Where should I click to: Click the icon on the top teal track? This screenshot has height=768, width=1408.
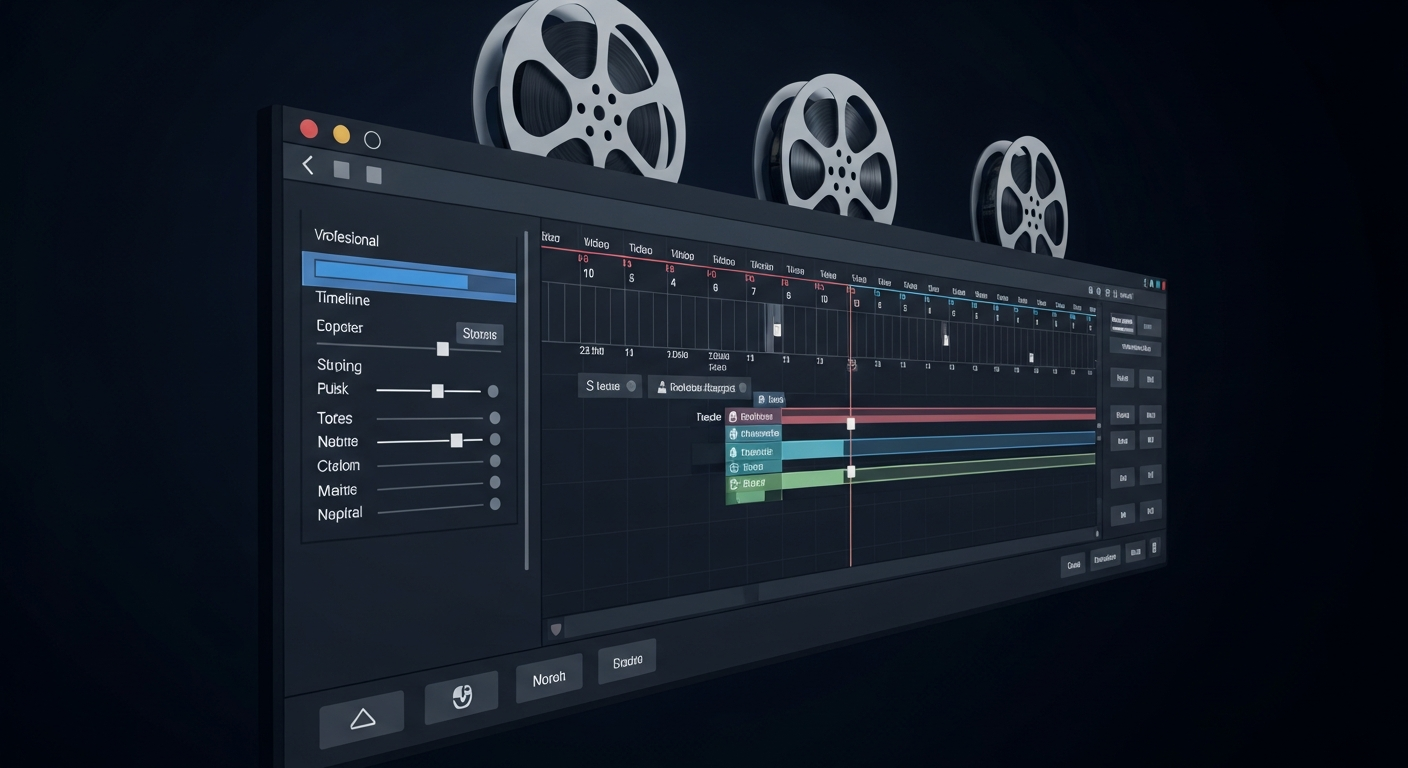click(733, 434)
